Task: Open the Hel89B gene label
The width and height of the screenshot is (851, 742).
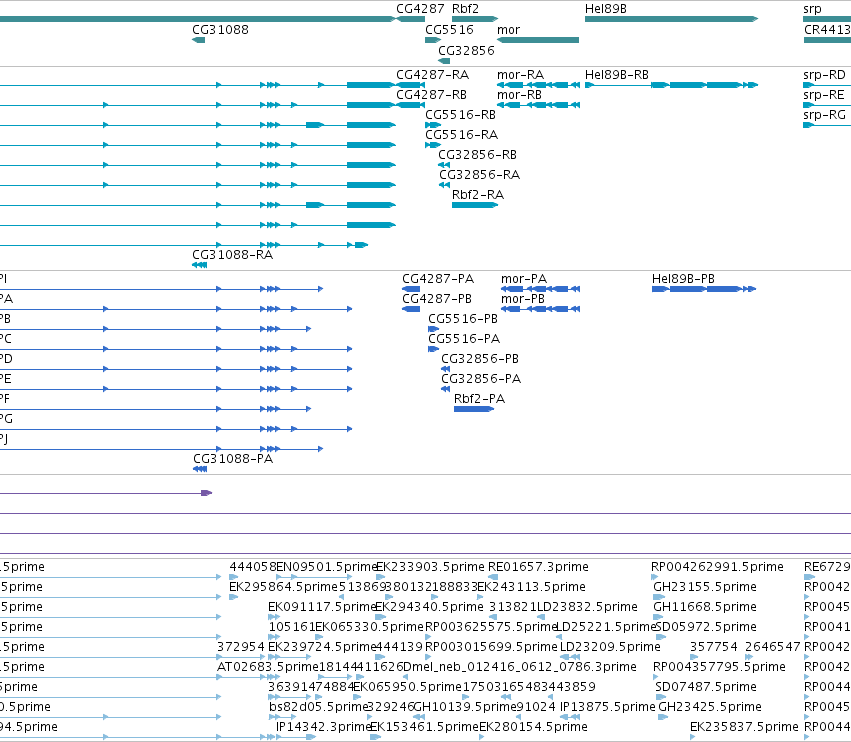Action: (606, 9)
